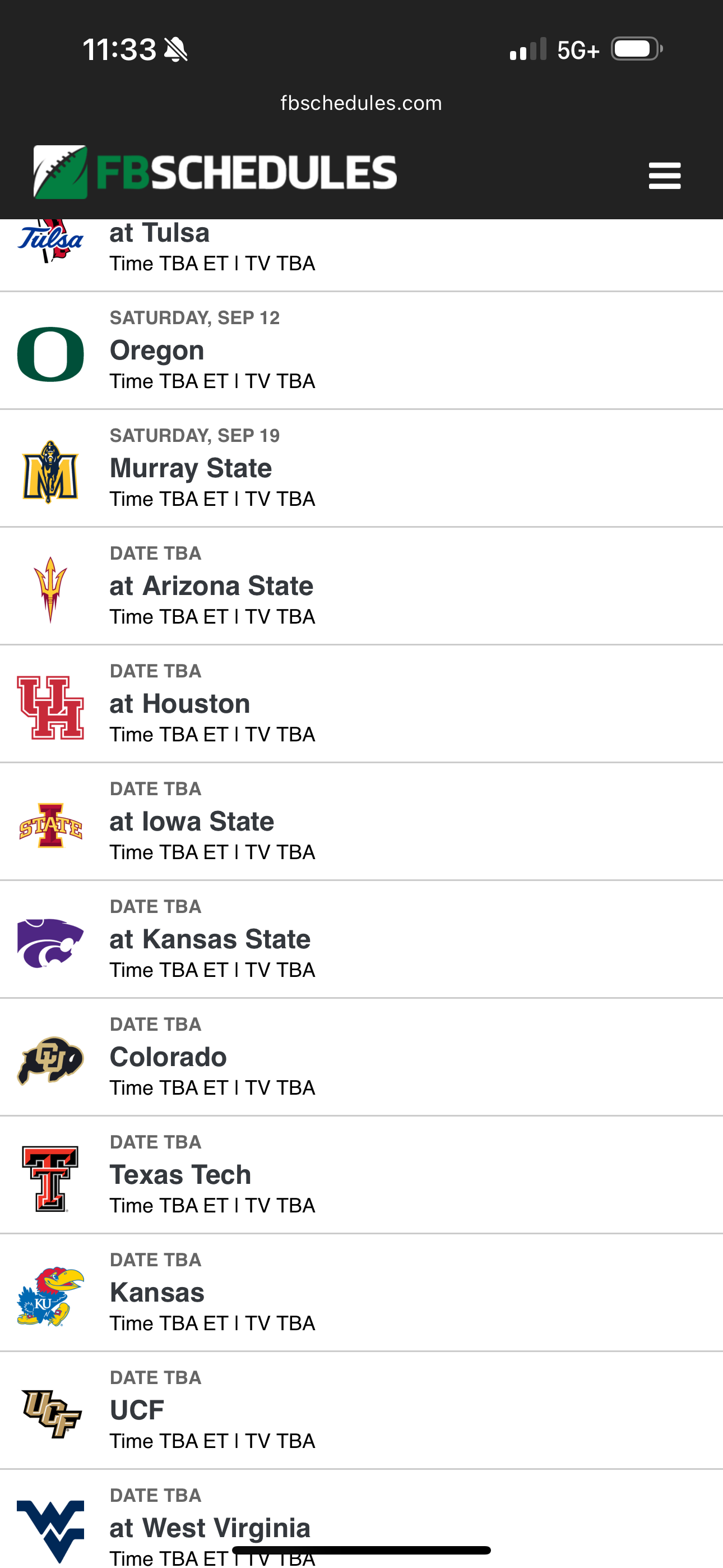Open the at West Virginia link
723x1568 pixels.
coord(210,1527)
